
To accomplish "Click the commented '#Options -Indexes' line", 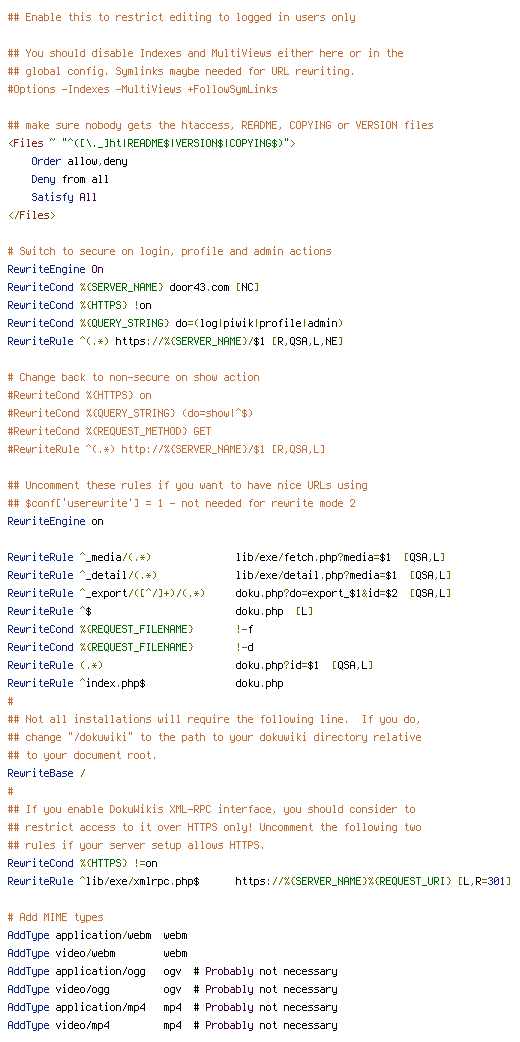I will pyautogui.click(x=142, y=89).
